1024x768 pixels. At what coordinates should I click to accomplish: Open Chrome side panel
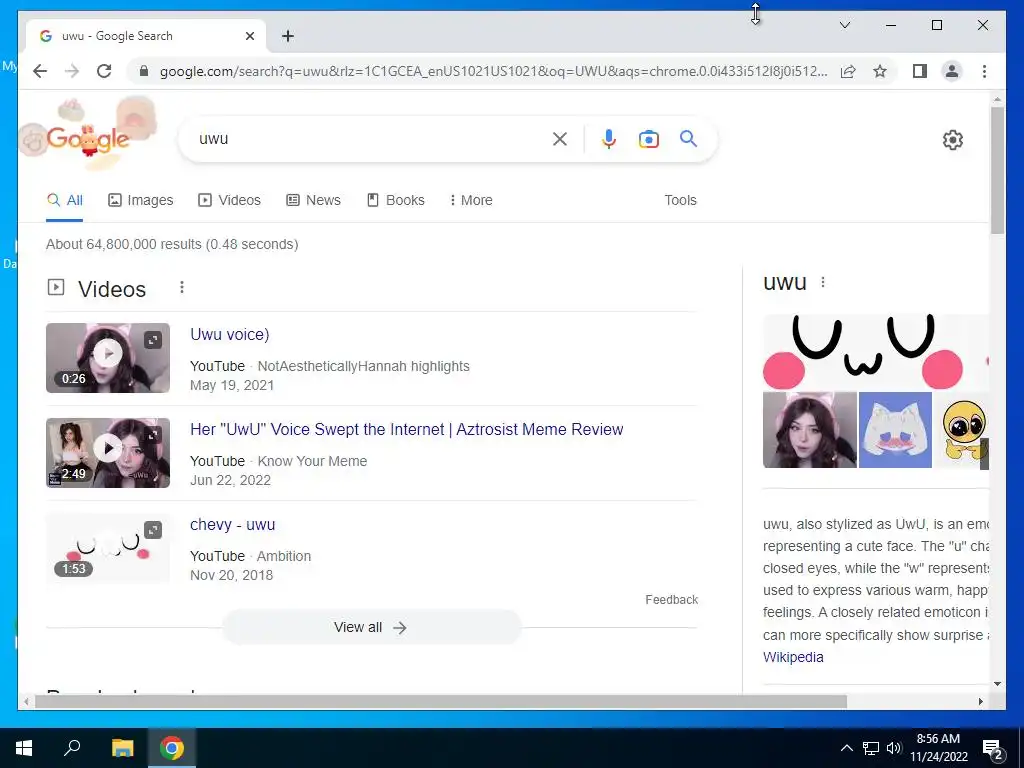coord(920,71)
